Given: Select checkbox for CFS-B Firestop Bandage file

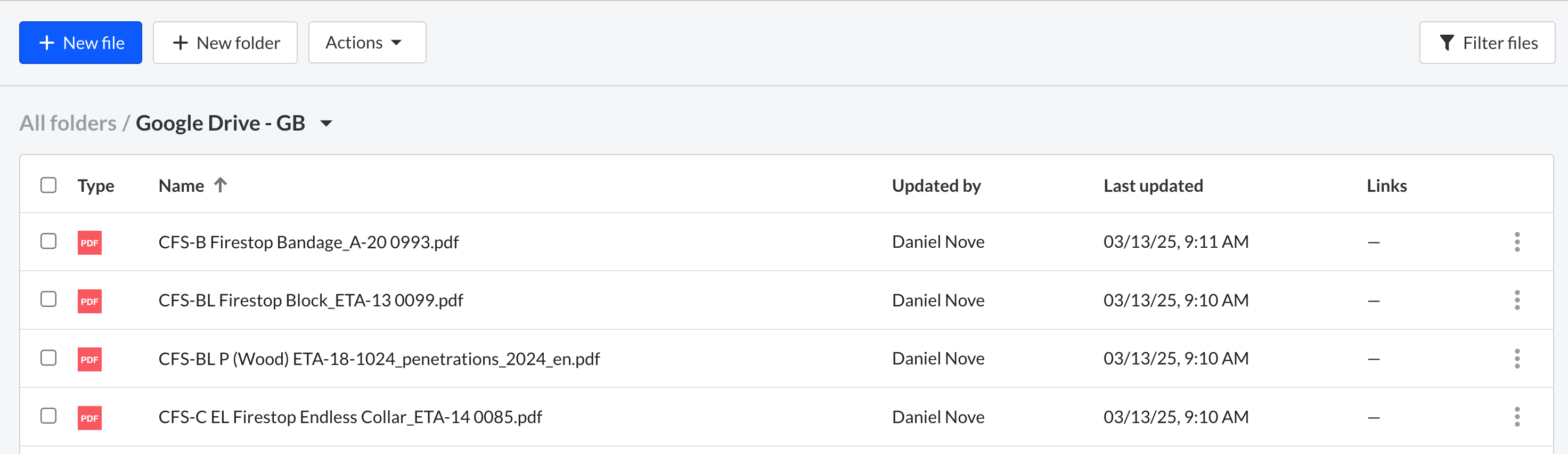Looking at the screenshot, I should point(48,241).
